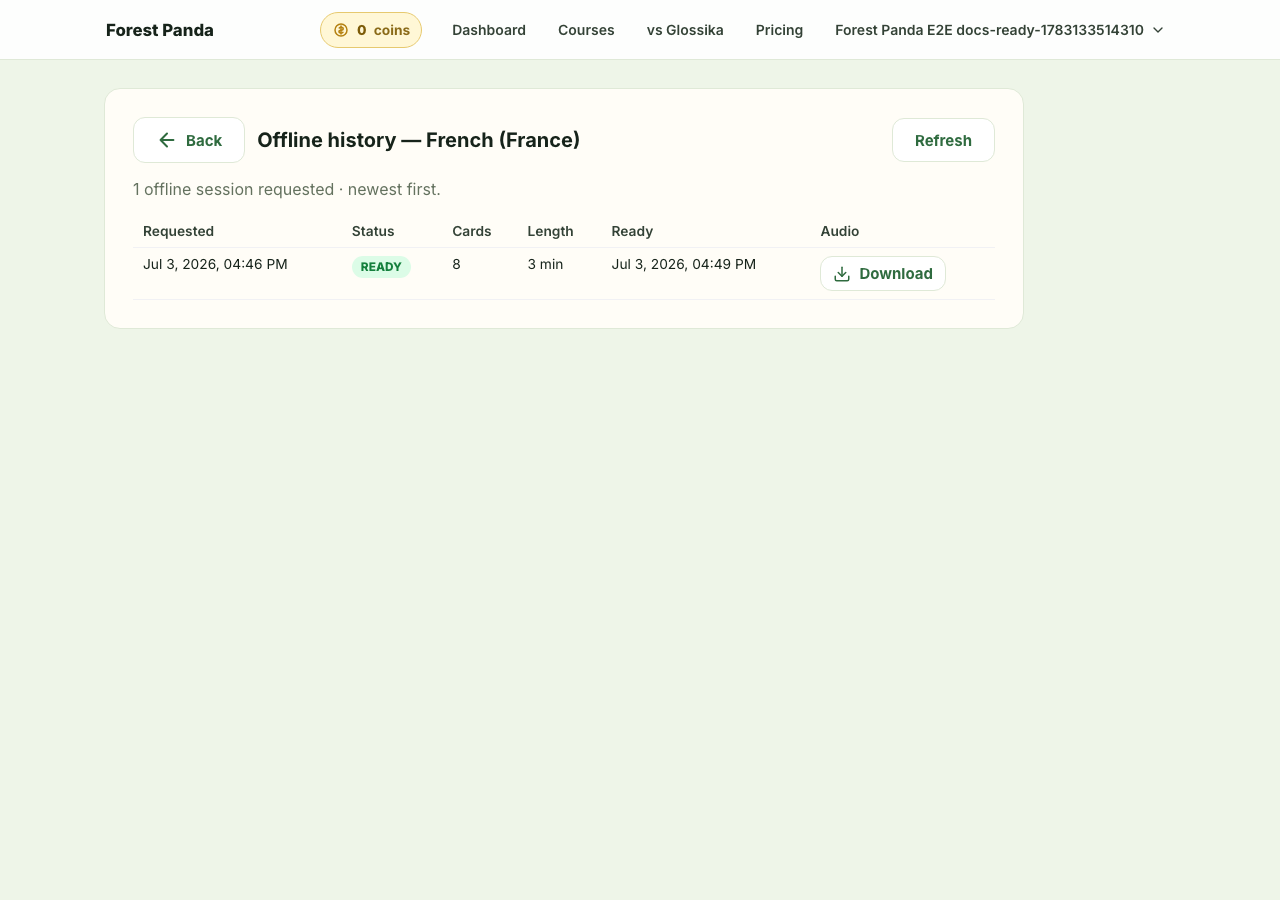Click the Audio column header

pyautogui.click(x=840, y=231)
